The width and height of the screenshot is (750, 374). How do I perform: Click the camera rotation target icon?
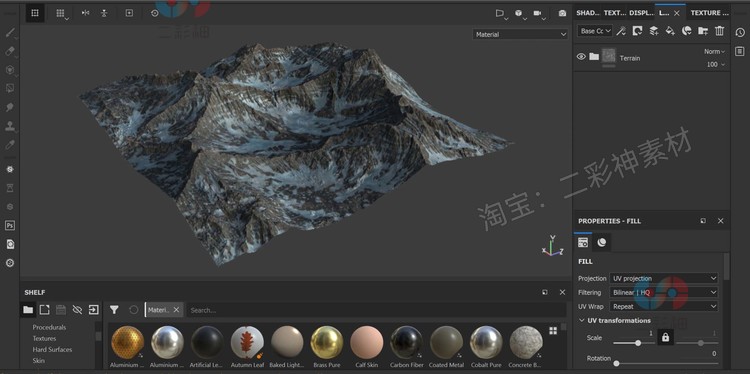point(154,13)
